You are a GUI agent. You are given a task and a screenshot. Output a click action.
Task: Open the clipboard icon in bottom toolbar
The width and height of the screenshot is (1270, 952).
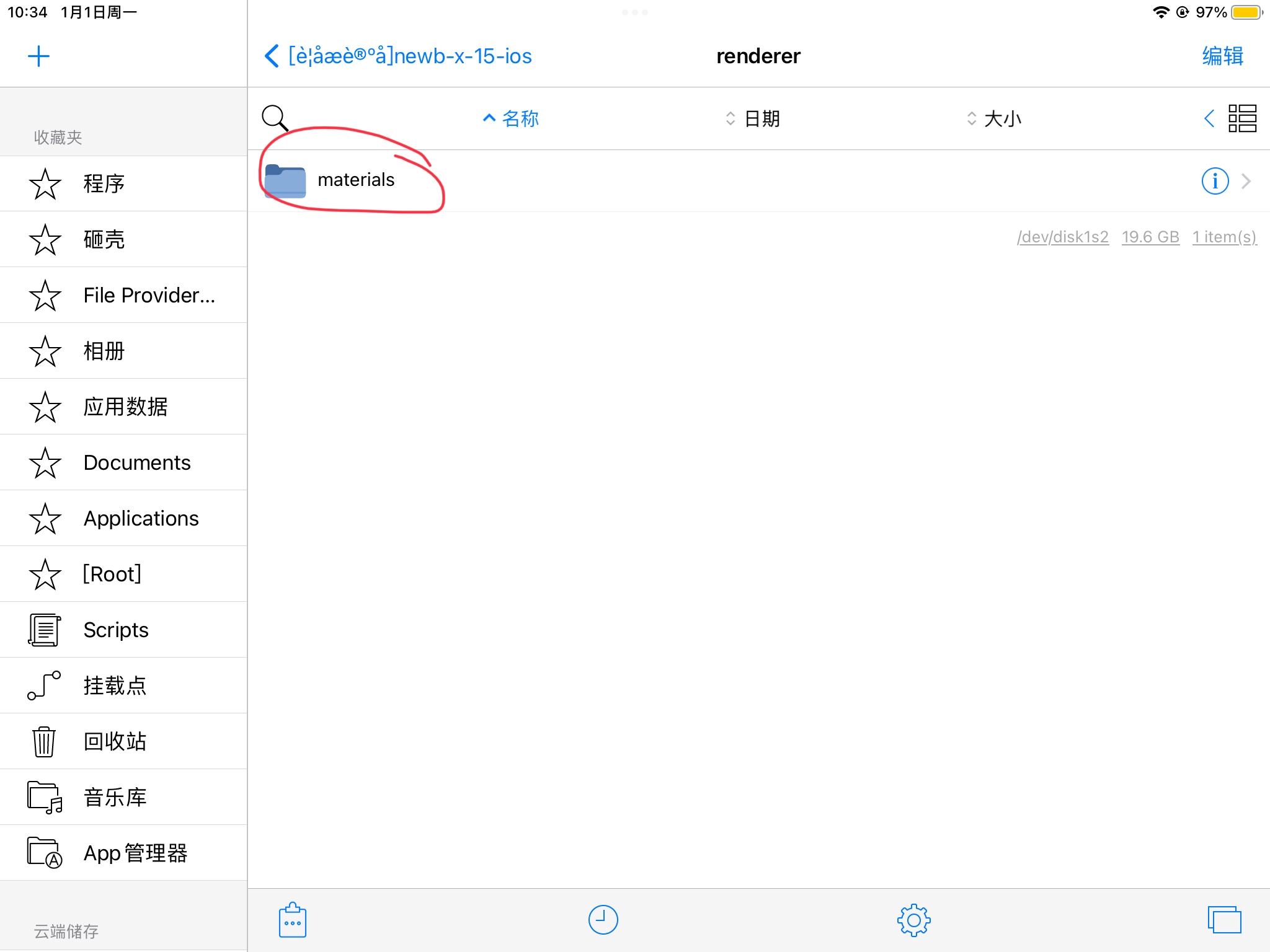pyautogui.click(x=293, y=920)
